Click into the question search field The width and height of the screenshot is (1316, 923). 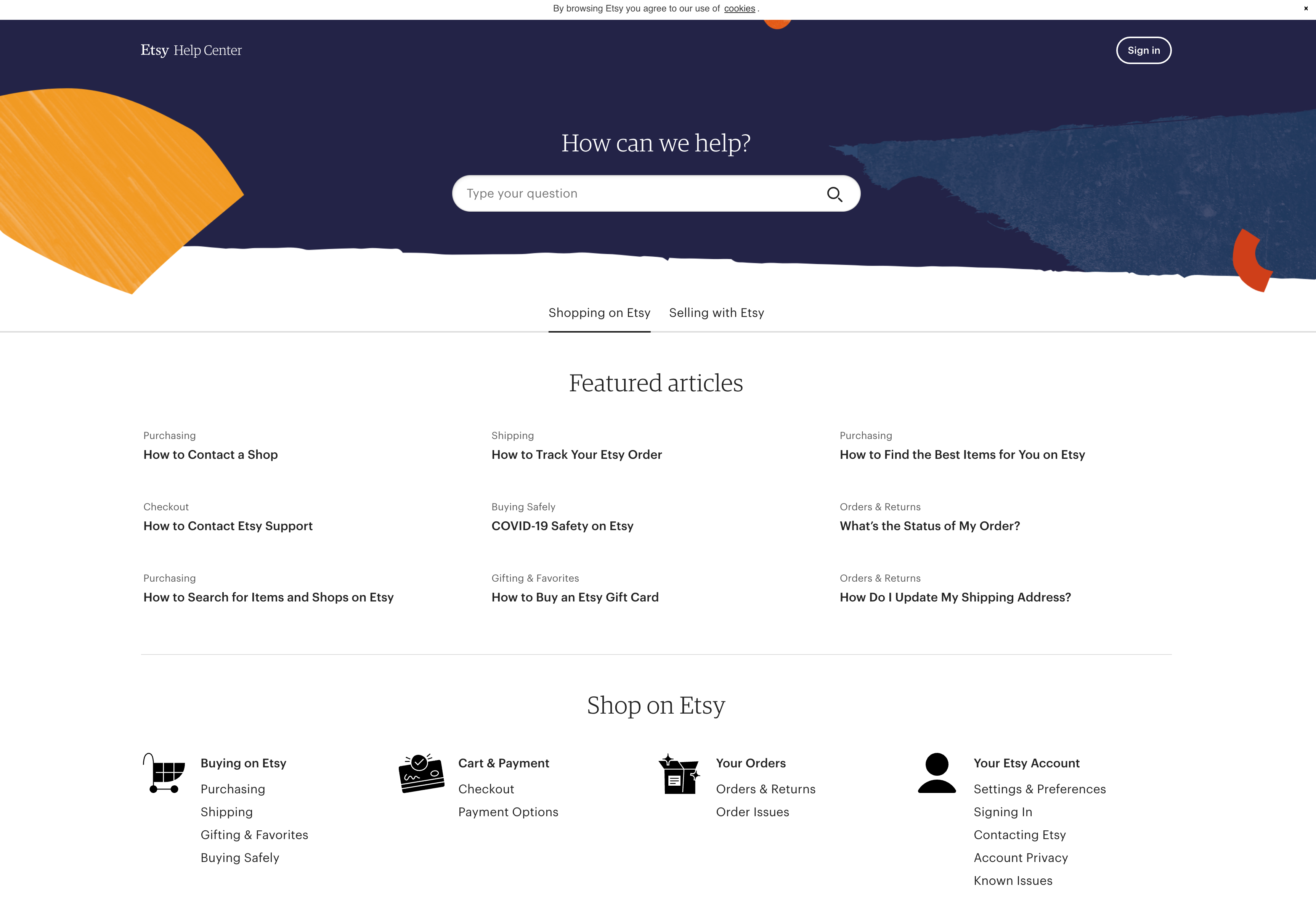tap(655, 193)
